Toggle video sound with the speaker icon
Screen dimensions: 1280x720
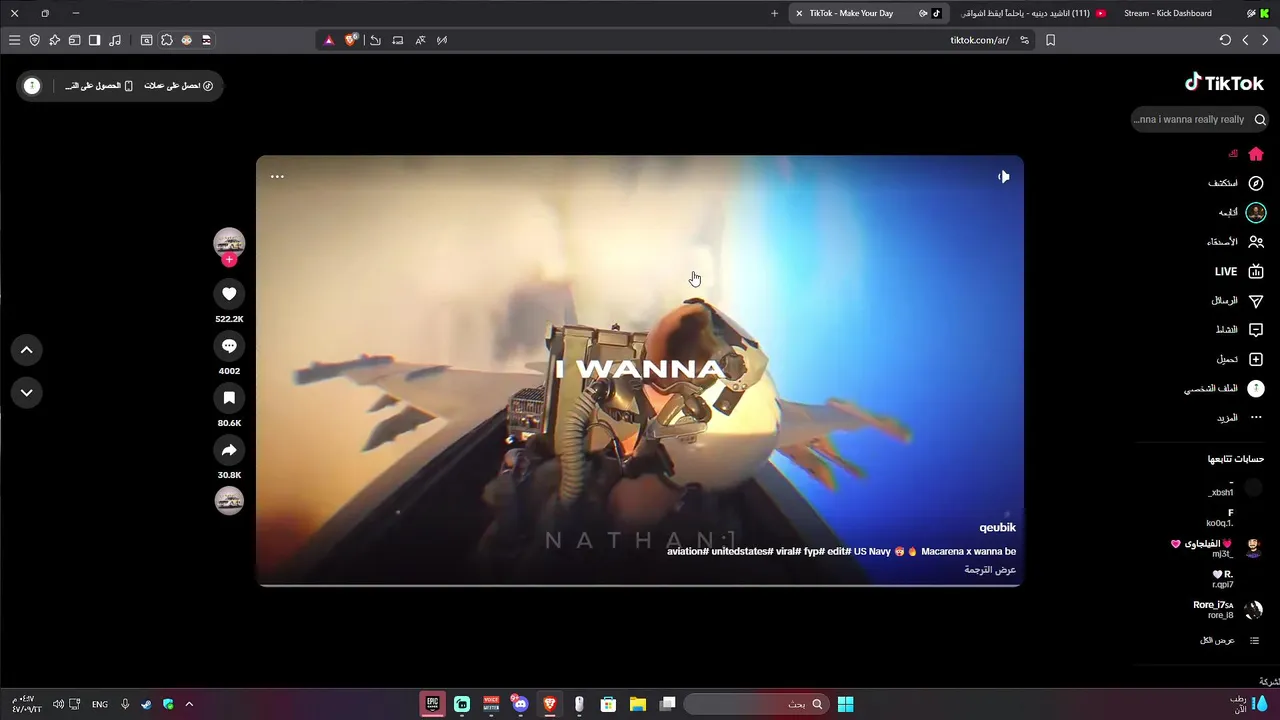[1003, 176]
